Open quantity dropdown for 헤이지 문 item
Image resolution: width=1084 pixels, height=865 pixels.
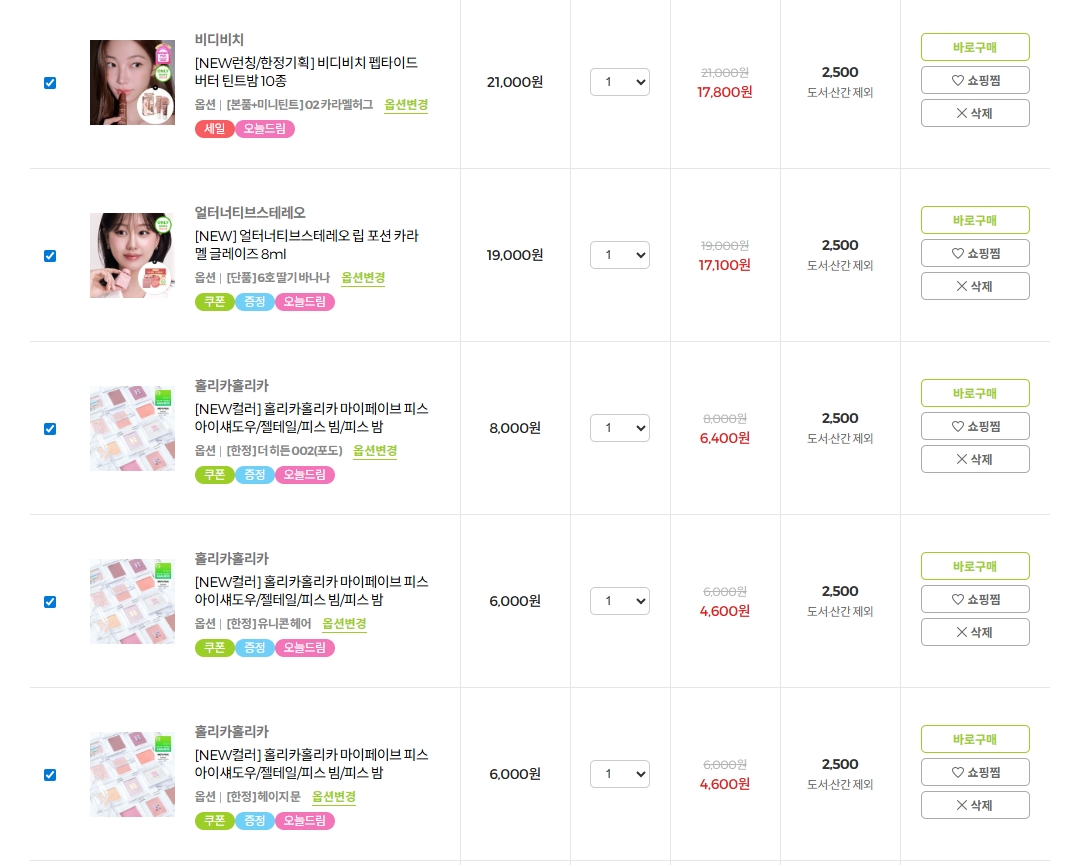pos(620,774)
